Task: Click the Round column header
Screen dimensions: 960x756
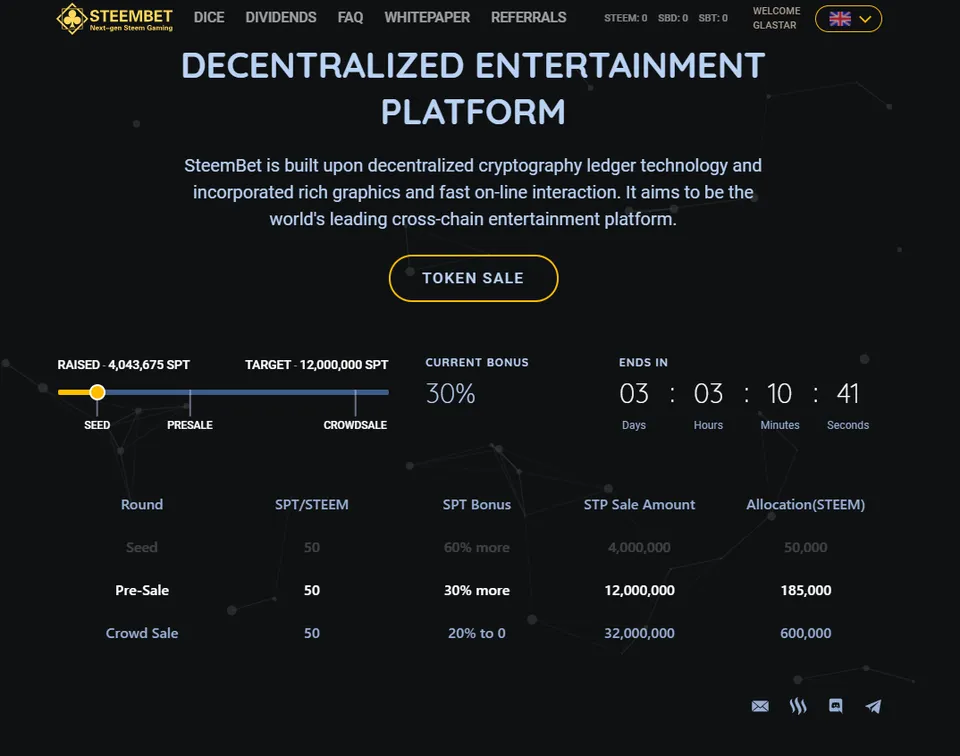Action: coord(142,504)
